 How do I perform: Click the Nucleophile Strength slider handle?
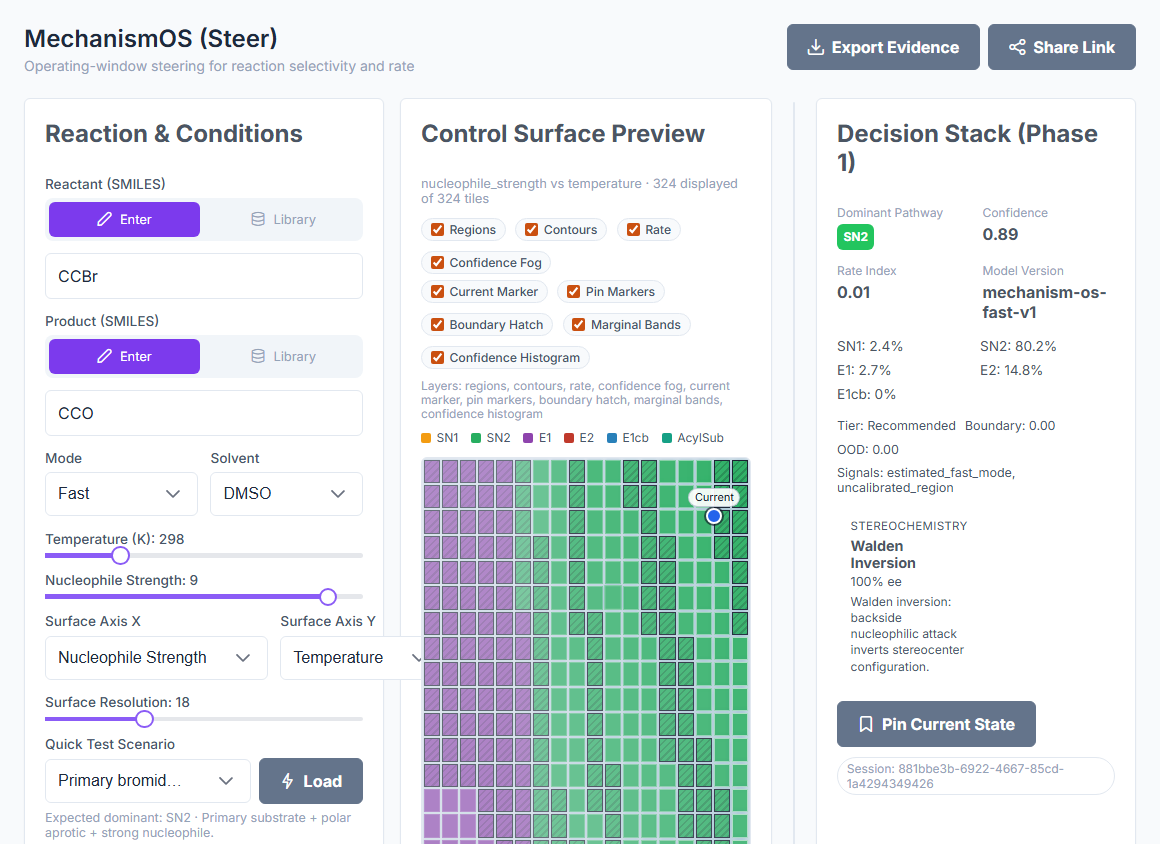coord(328,596)
